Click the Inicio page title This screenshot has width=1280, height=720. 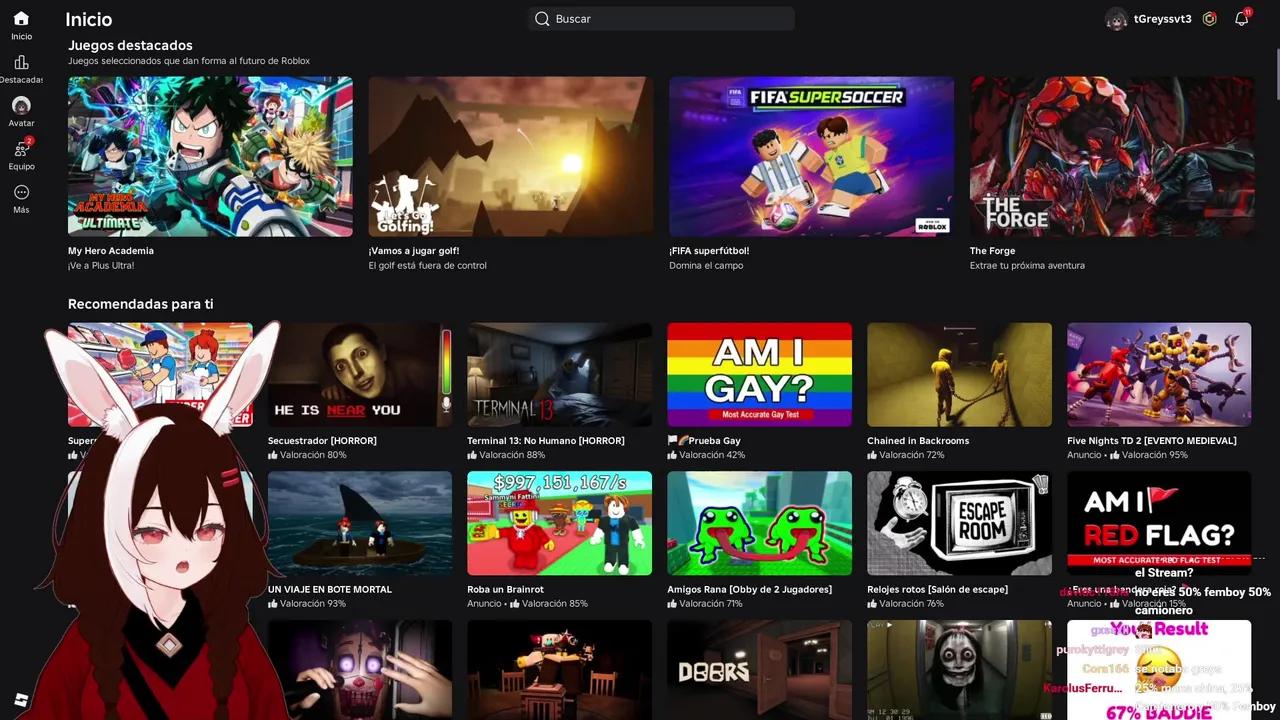[x=89, y=20]
